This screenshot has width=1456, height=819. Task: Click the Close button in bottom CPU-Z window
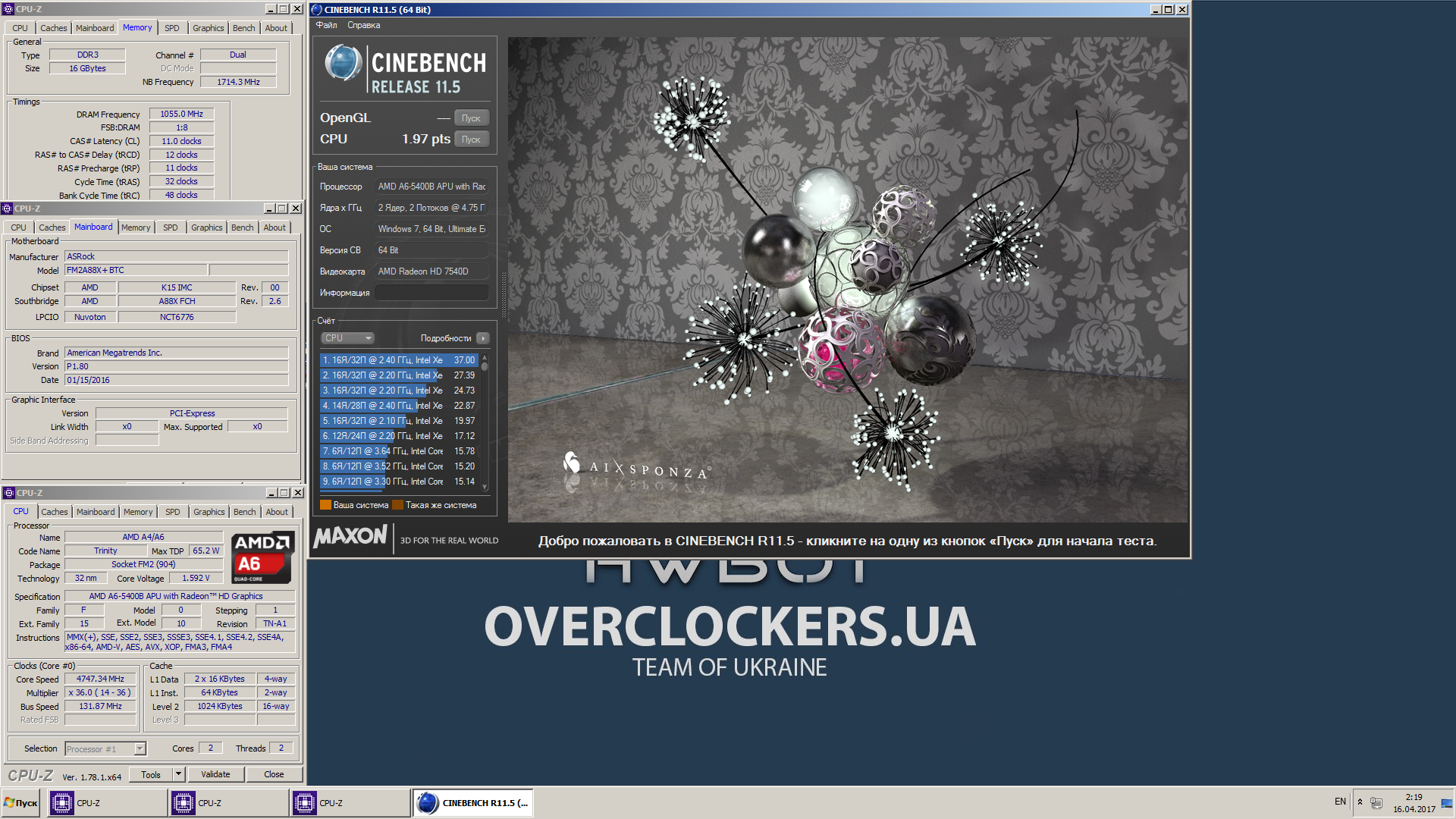point(274,774)
